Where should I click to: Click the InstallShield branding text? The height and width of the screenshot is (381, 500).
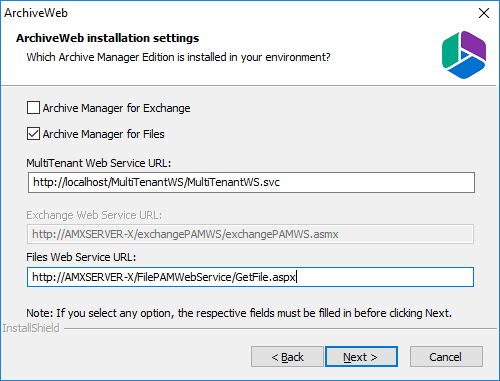tap(31, 328)
